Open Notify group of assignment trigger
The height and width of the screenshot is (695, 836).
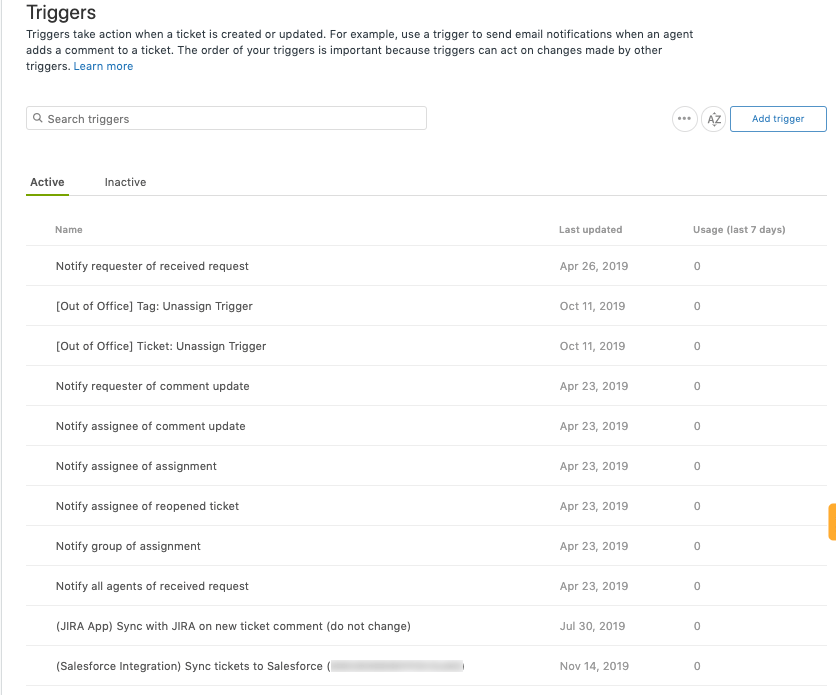coord(128,546)
